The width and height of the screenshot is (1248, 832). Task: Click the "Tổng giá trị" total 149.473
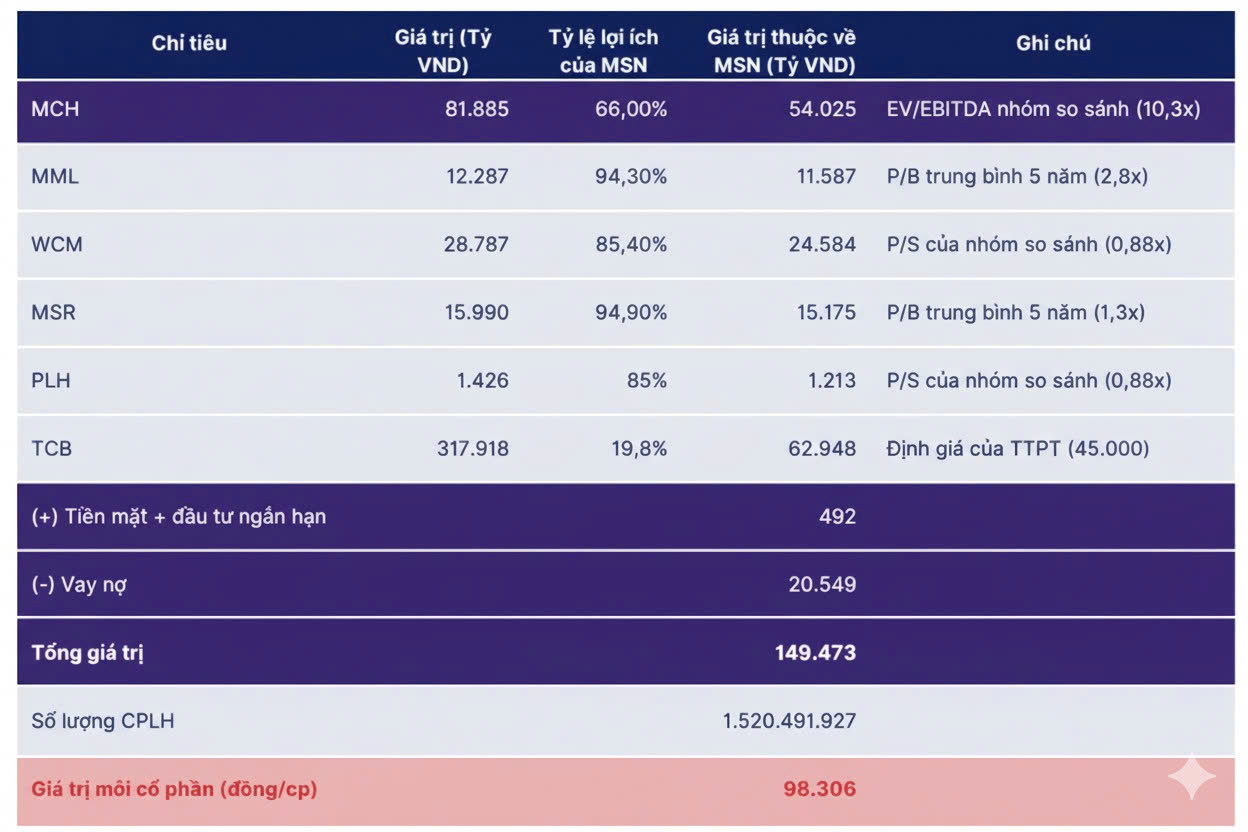point(815,653)
